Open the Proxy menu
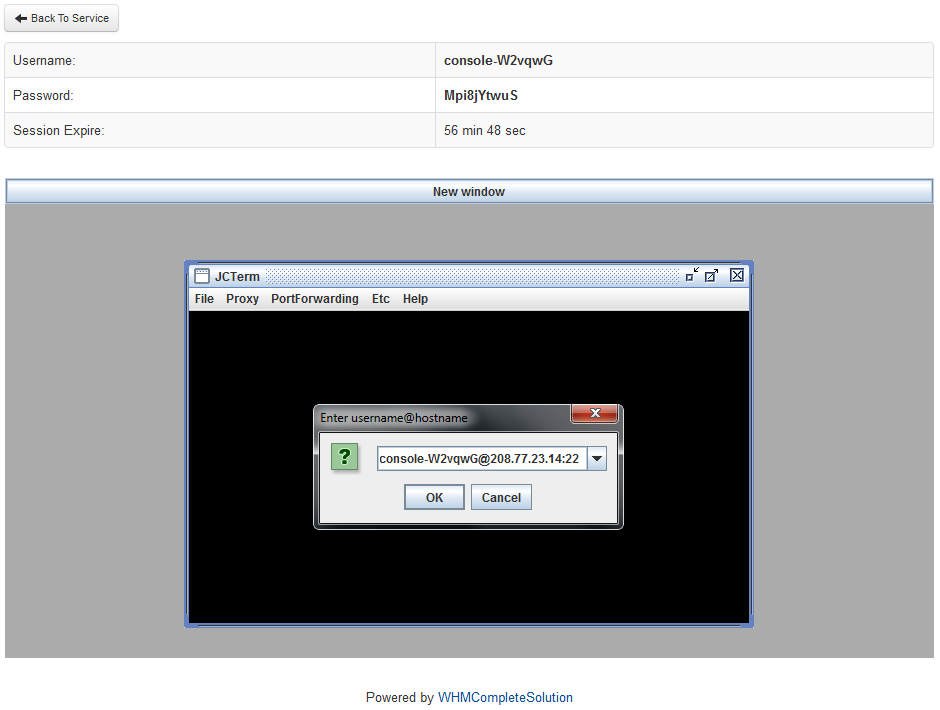The image size is (940, 710). pos(242,298)
